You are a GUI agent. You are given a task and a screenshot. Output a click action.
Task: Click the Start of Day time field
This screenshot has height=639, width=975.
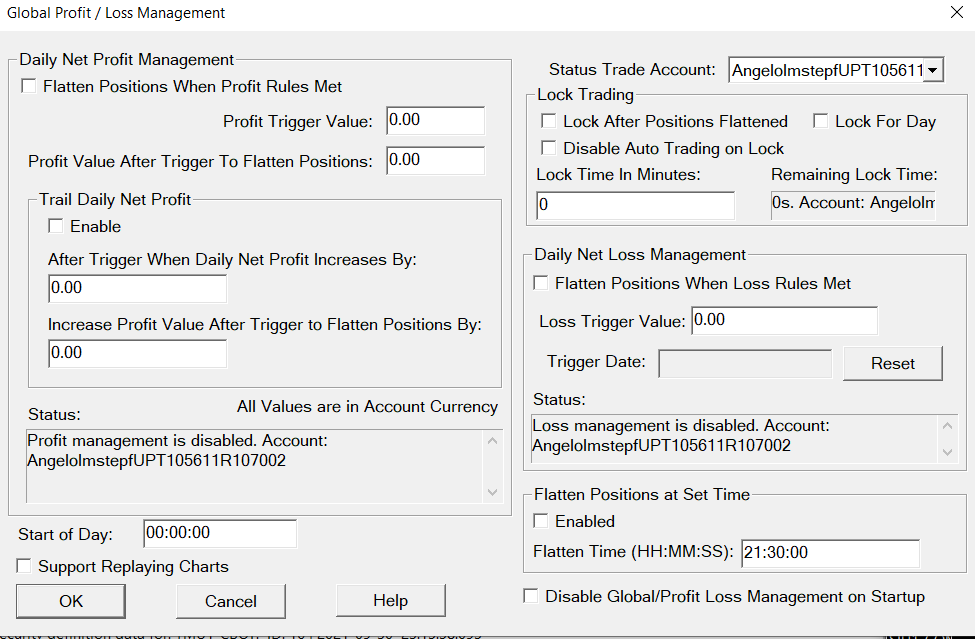click(x=220, y=534)
